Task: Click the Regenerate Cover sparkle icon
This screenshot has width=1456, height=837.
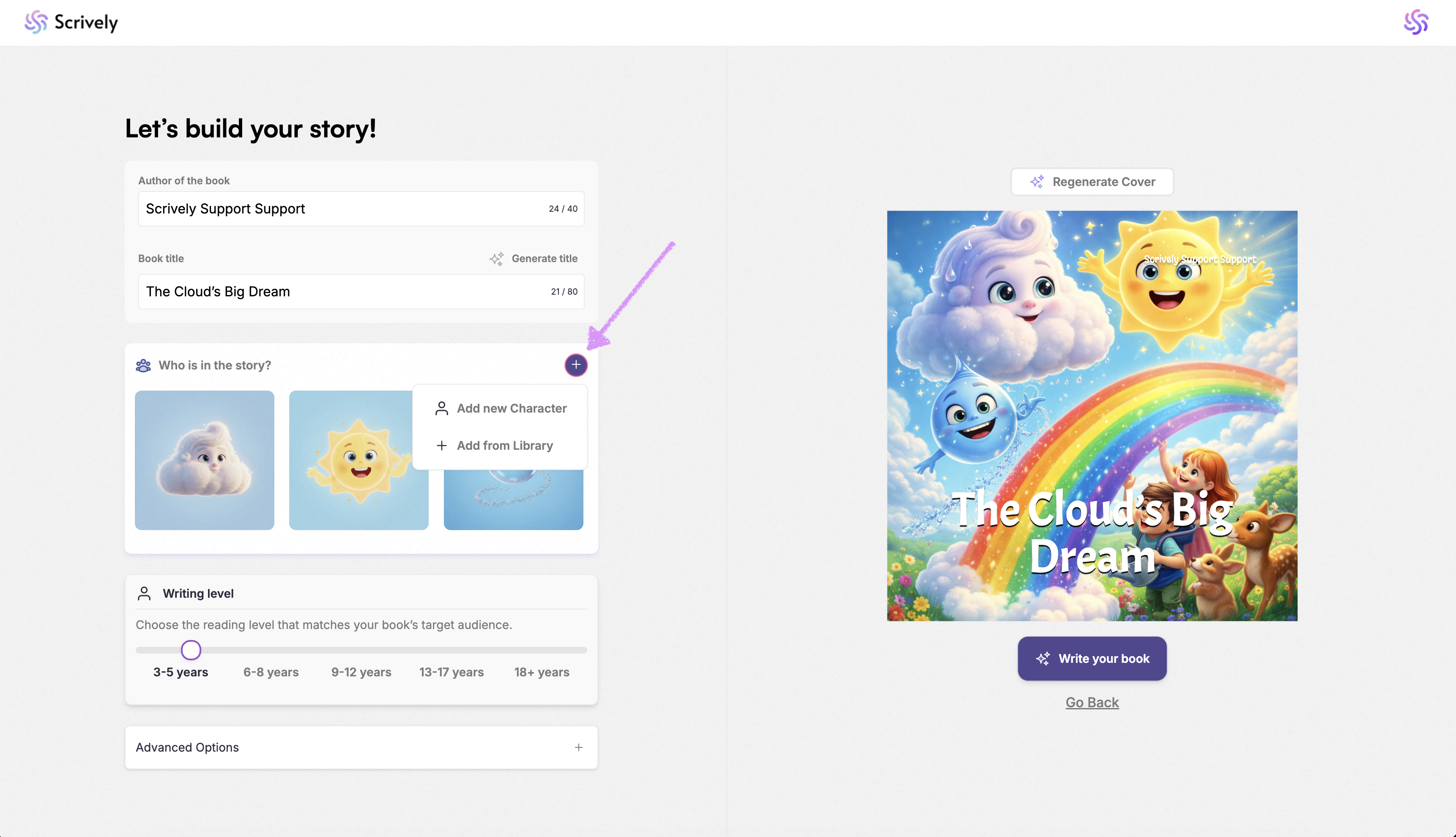Action: coord(1037,182)
